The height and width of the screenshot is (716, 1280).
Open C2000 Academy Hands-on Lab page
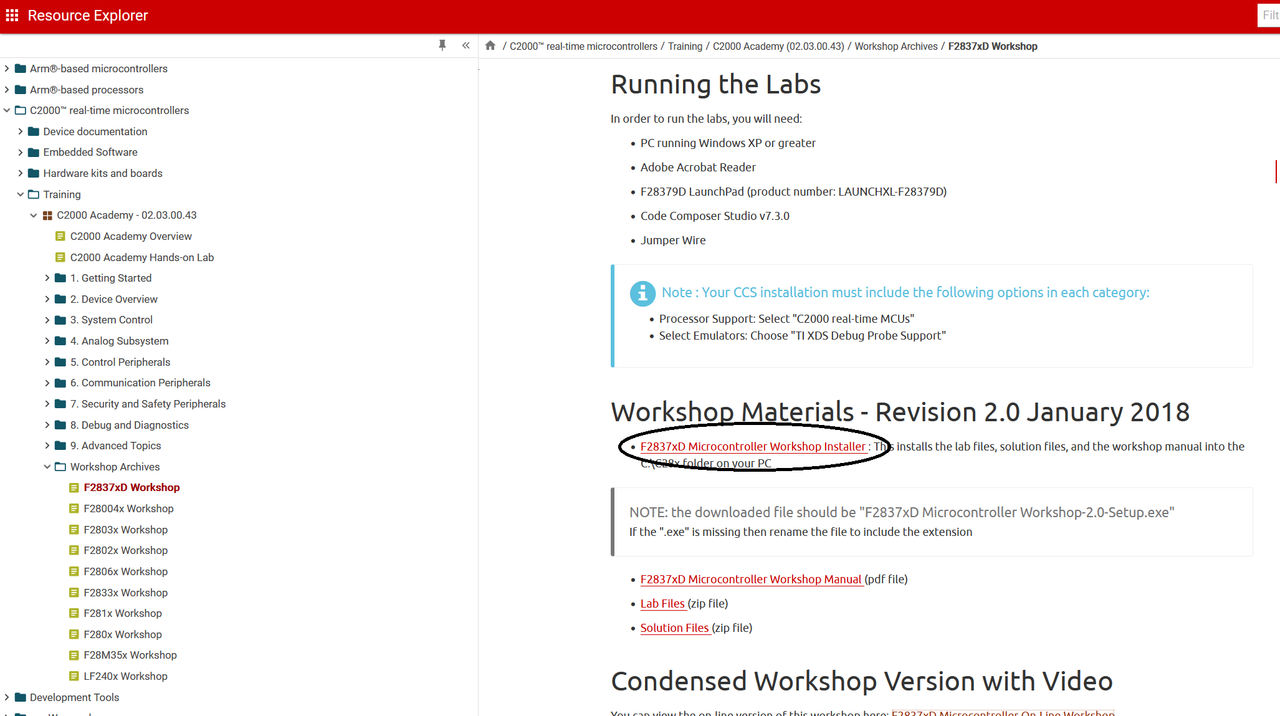pos(142,258)
